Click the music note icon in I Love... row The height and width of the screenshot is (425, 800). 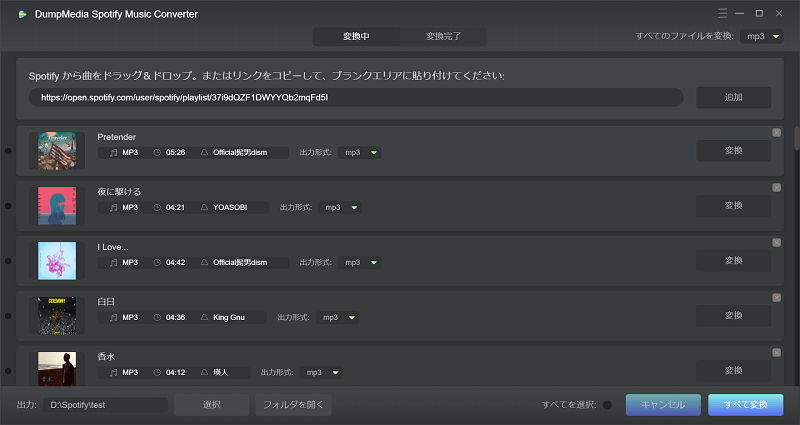pos(113,262)
